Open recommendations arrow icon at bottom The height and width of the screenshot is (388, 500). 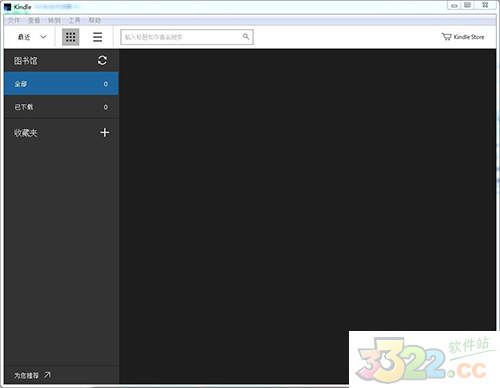point(47,375)
